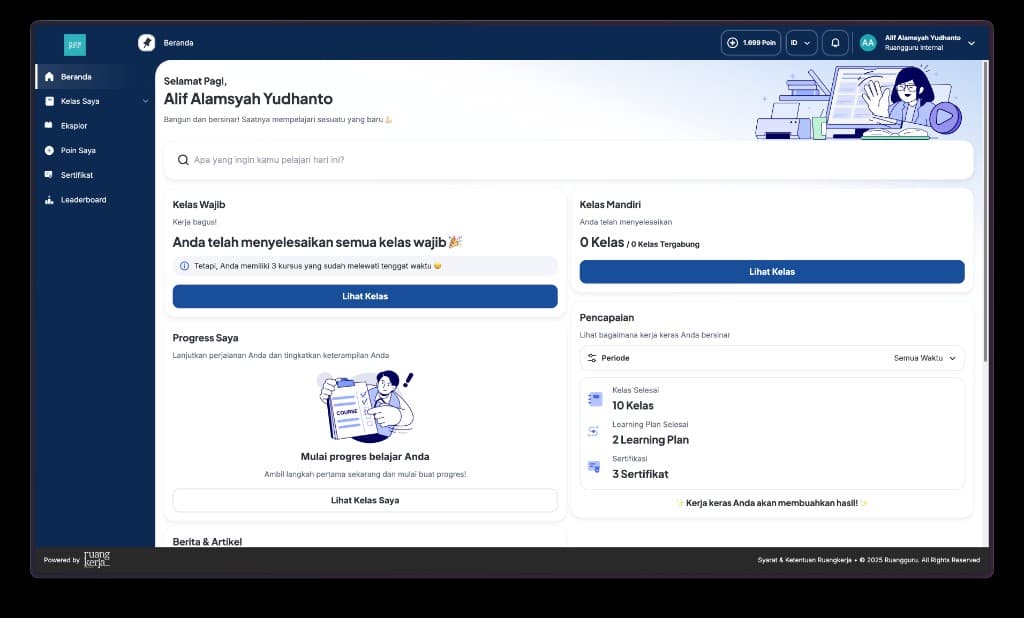Click the Eksplor icon in sidebar
Screen dimensions: 1024x618
tap(48, 125)
